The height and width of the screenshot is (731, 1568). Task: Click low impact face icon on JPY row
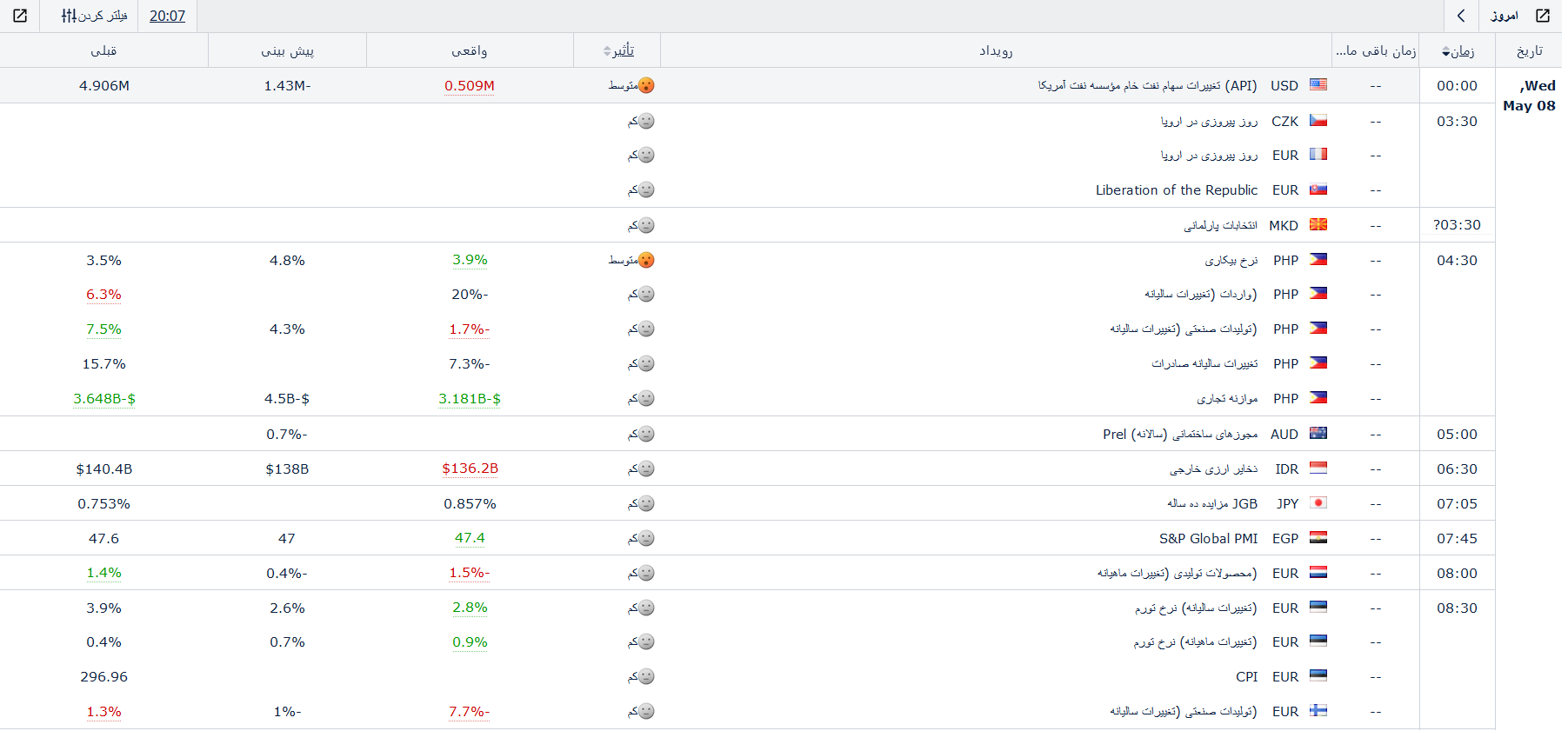coord(646,503)
